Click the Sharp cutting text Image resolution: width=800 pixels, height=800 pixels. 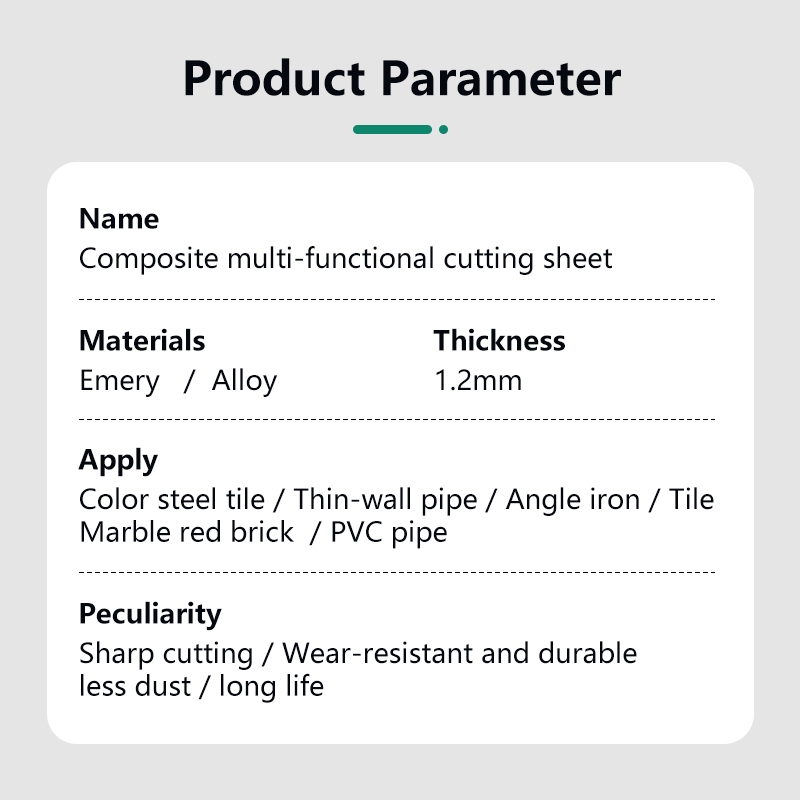(166, 655)
